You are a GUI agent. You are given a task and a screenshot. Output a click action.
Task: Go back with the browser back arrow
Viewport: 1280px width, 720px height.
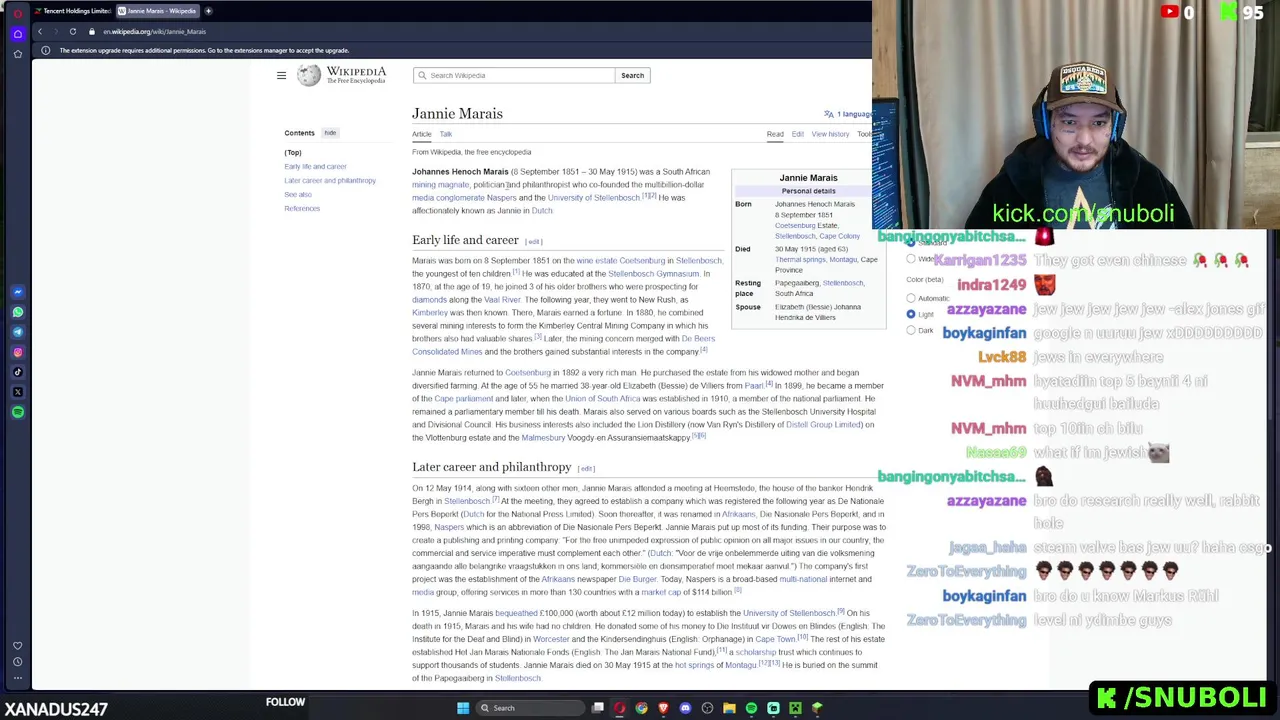tap(40, 31)
